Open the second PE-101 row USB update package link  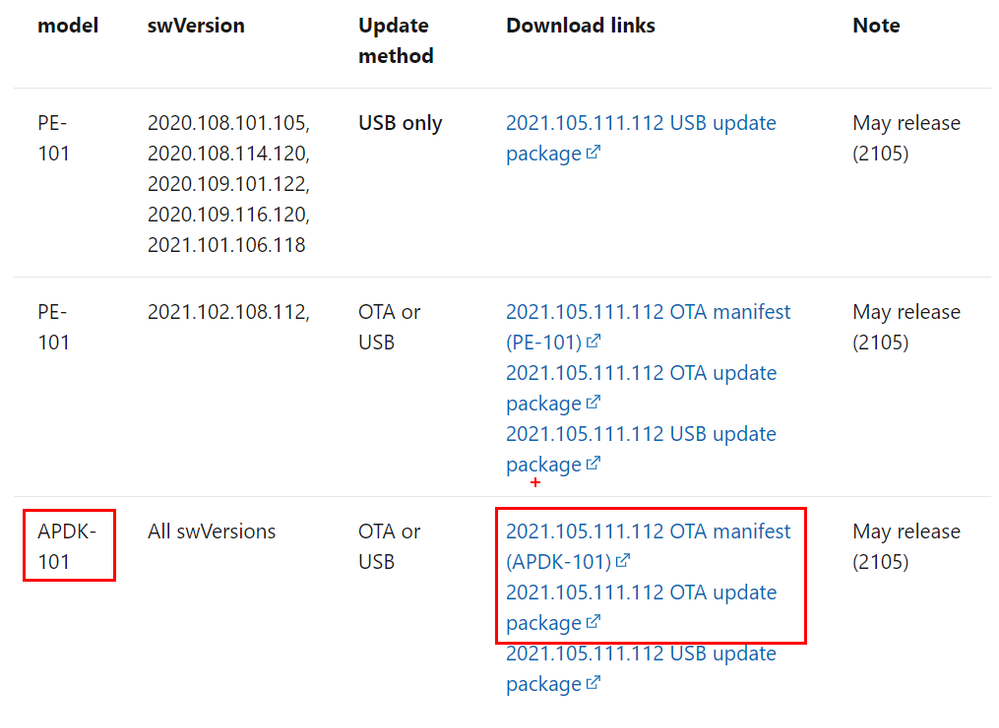pyautogui.click(x=640, y=449)
